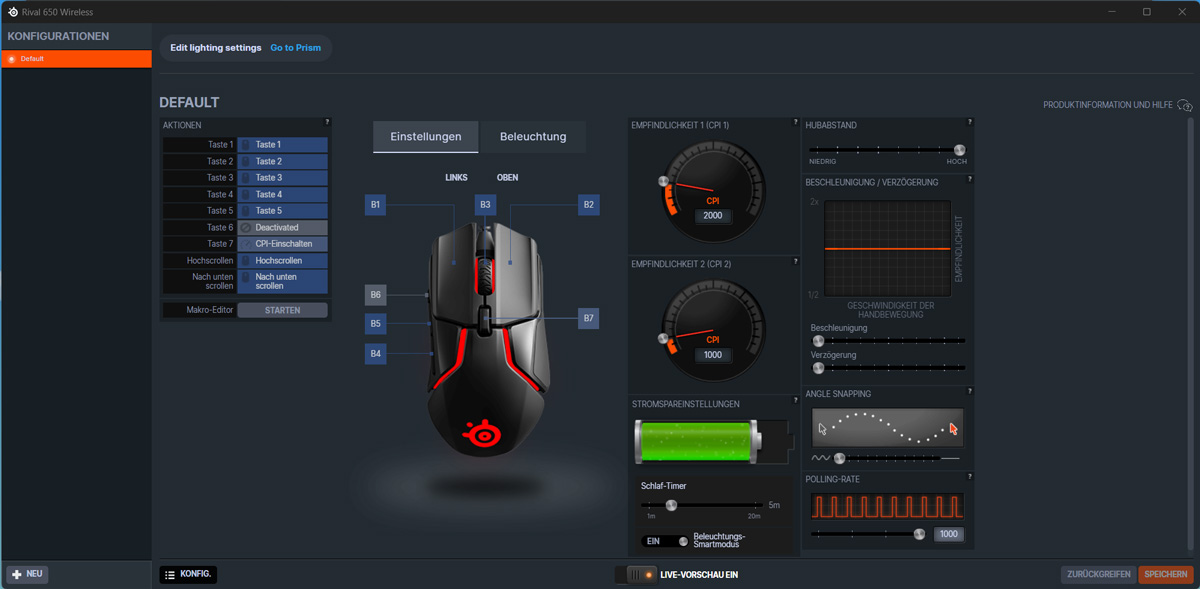
Task: Click the CPI 2 value field 1000
Action: [x=713, y=355]
